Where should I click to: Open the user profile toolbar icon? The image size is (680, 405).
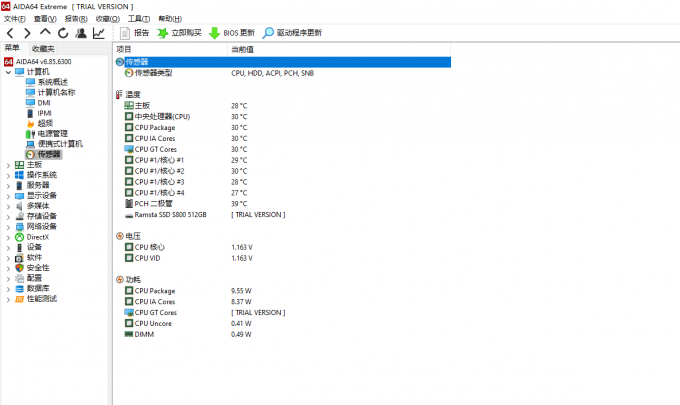coord(80,33)
